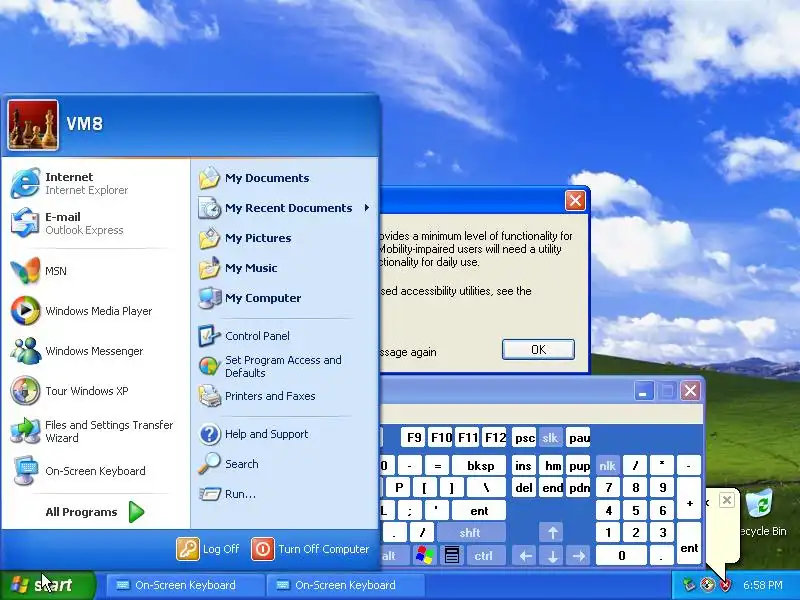Image resolution: width=800 pixels, height=600 pixels.
Task: Click the backslash key
Action: click(486, 488)
